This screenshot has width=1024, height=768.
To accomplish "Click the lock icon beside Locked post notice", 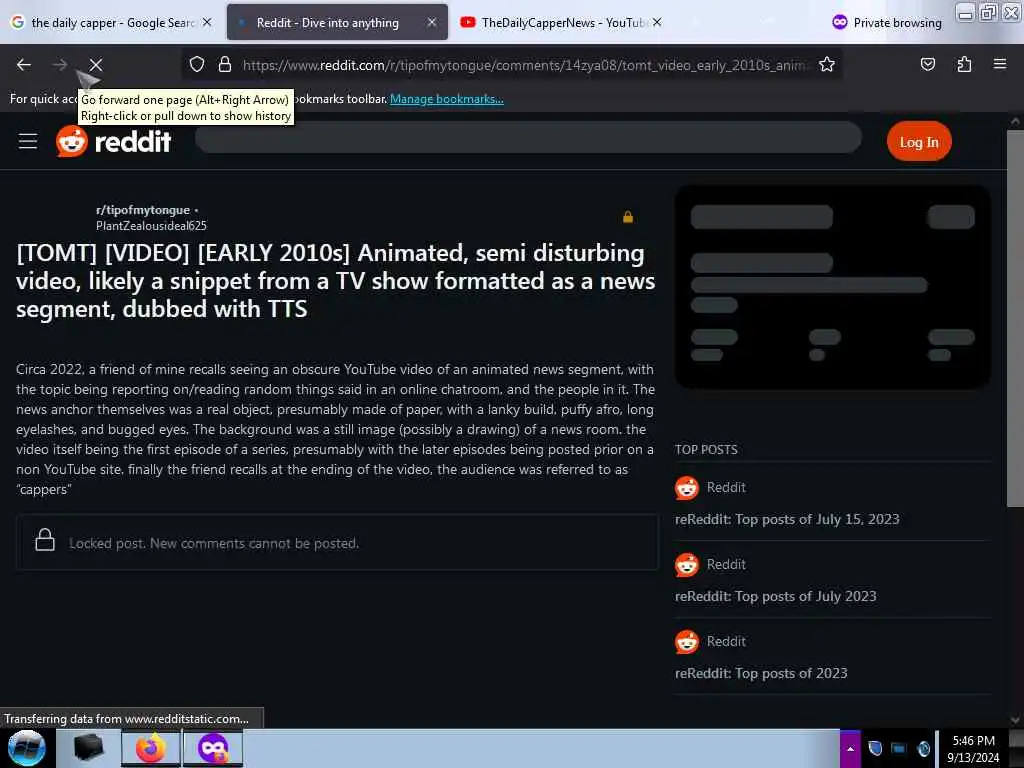I will point(44,540).
